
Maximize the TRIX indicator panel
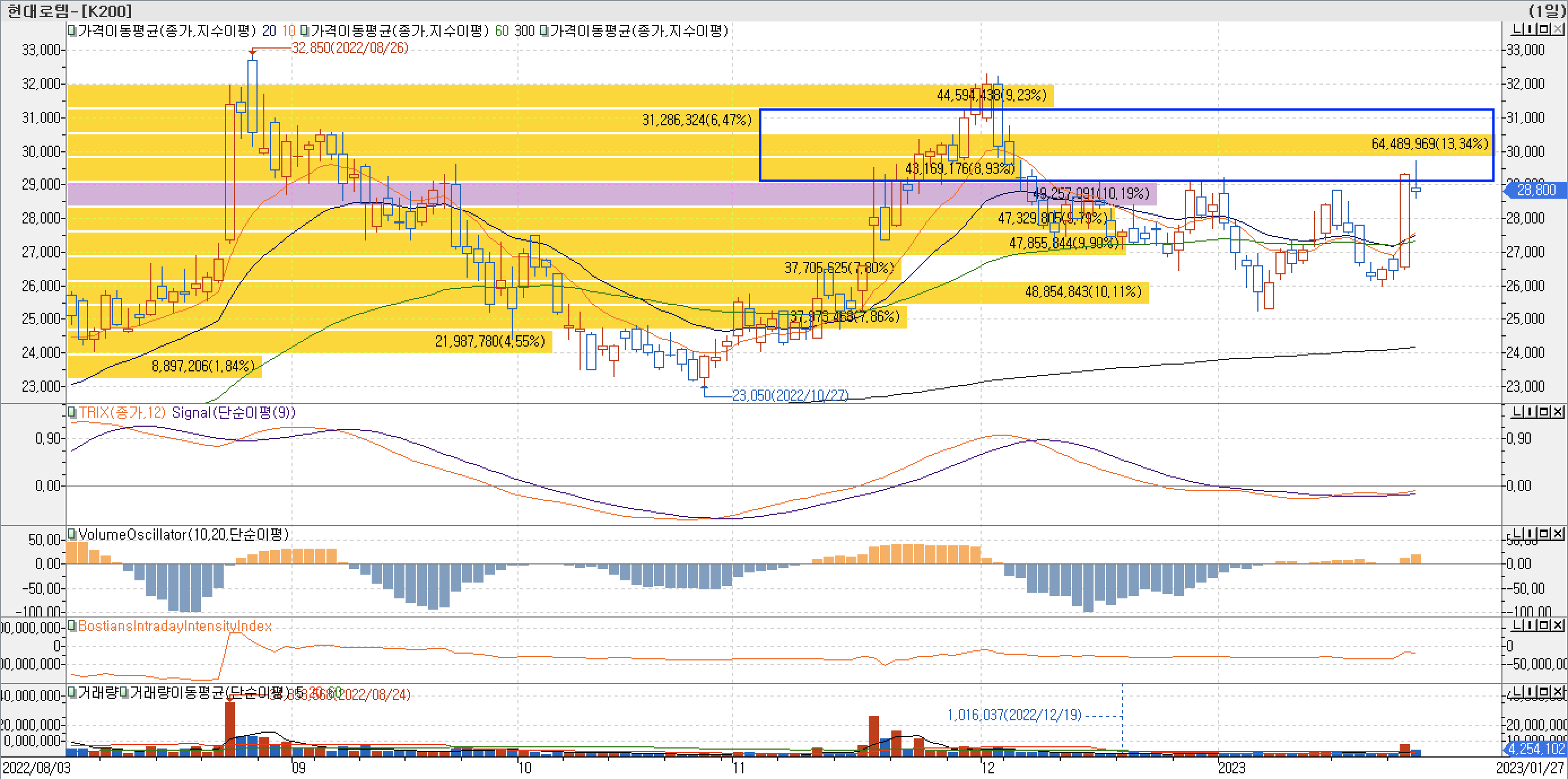1544,412
